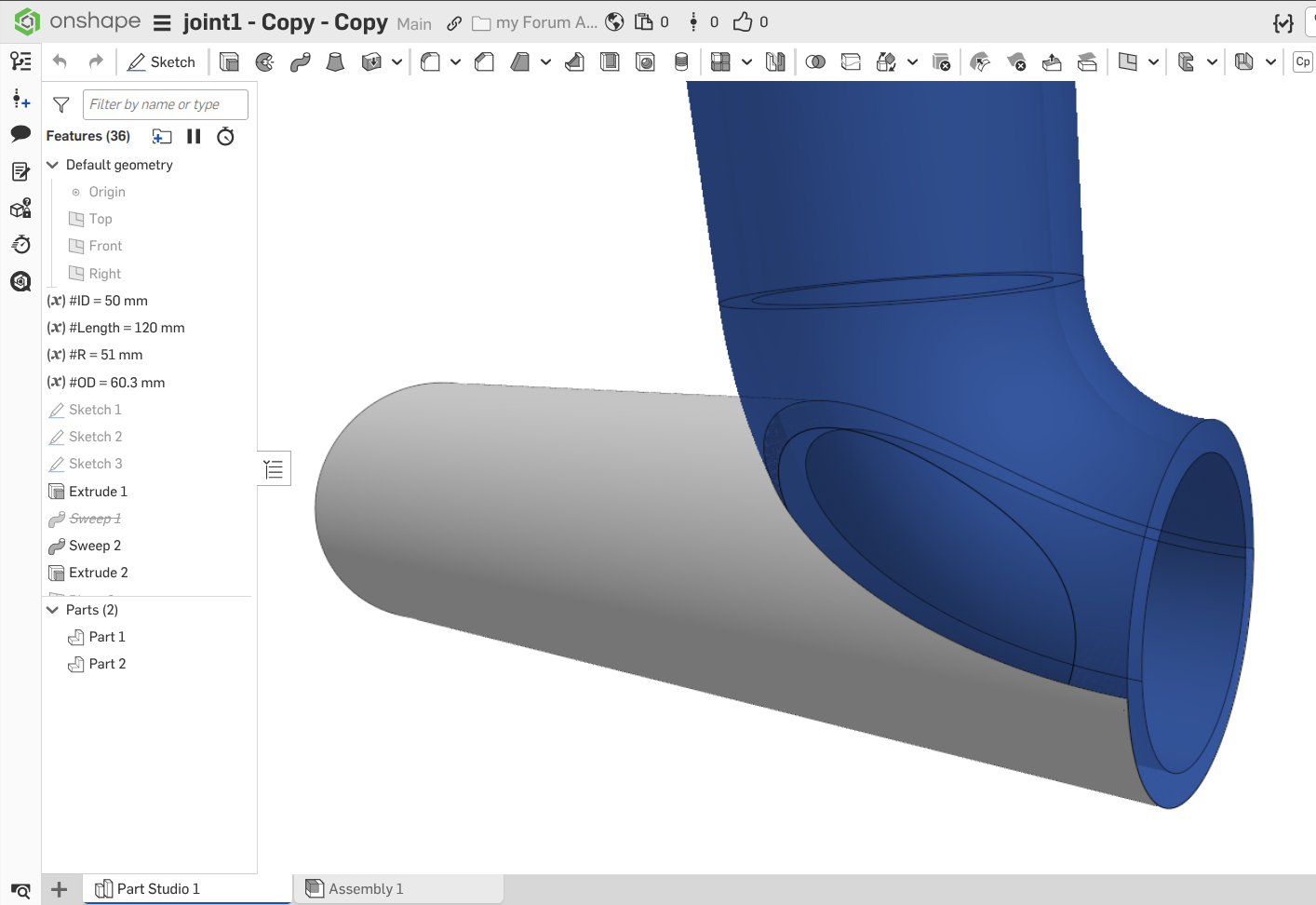1316x905 pixels.
Task: Open the Custom features Cp button
Action: tap(1302, 62)
